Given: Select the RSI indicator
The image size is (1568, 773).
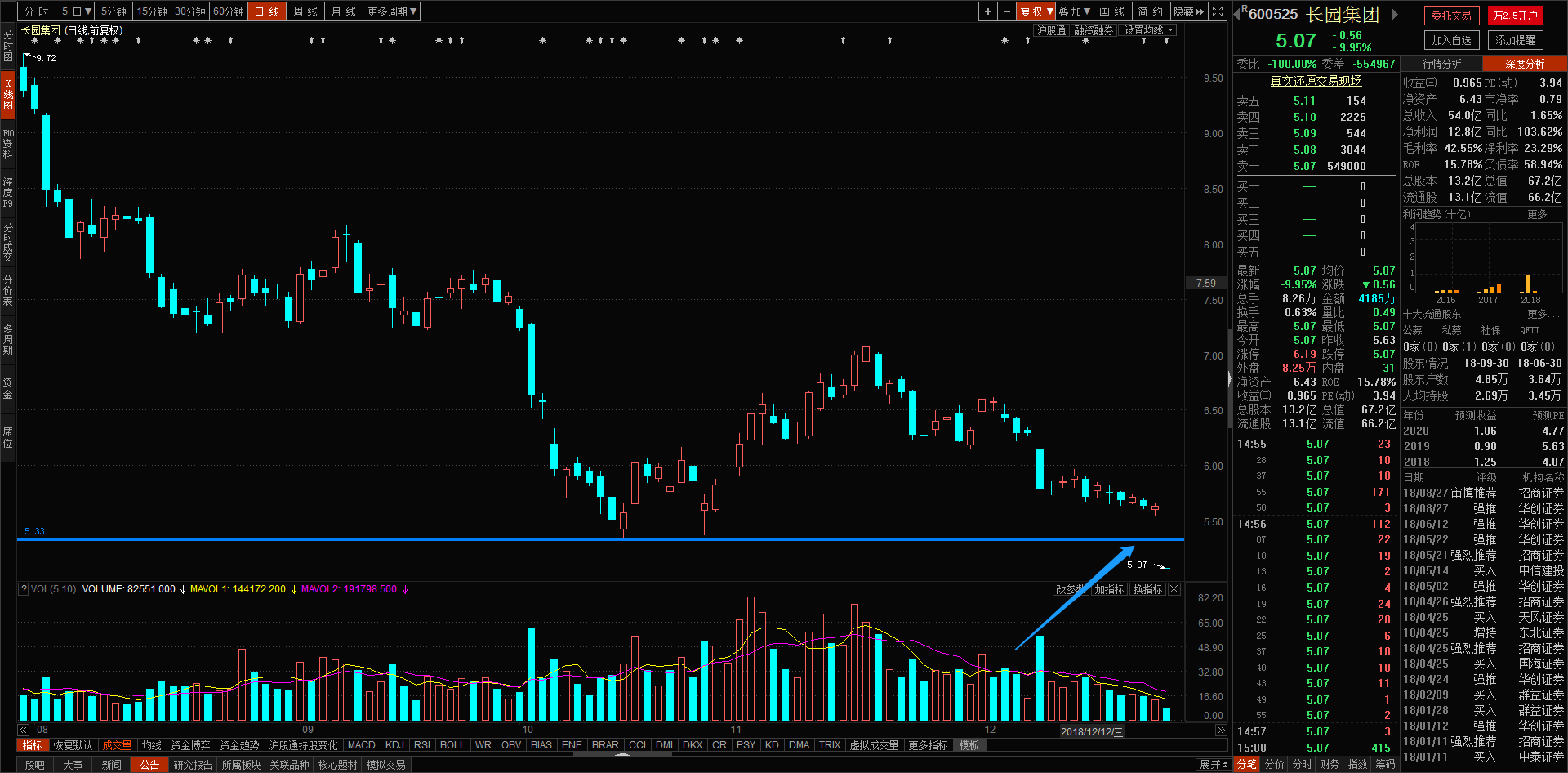Looking at the screenshot, I should (x=422, y=745).
